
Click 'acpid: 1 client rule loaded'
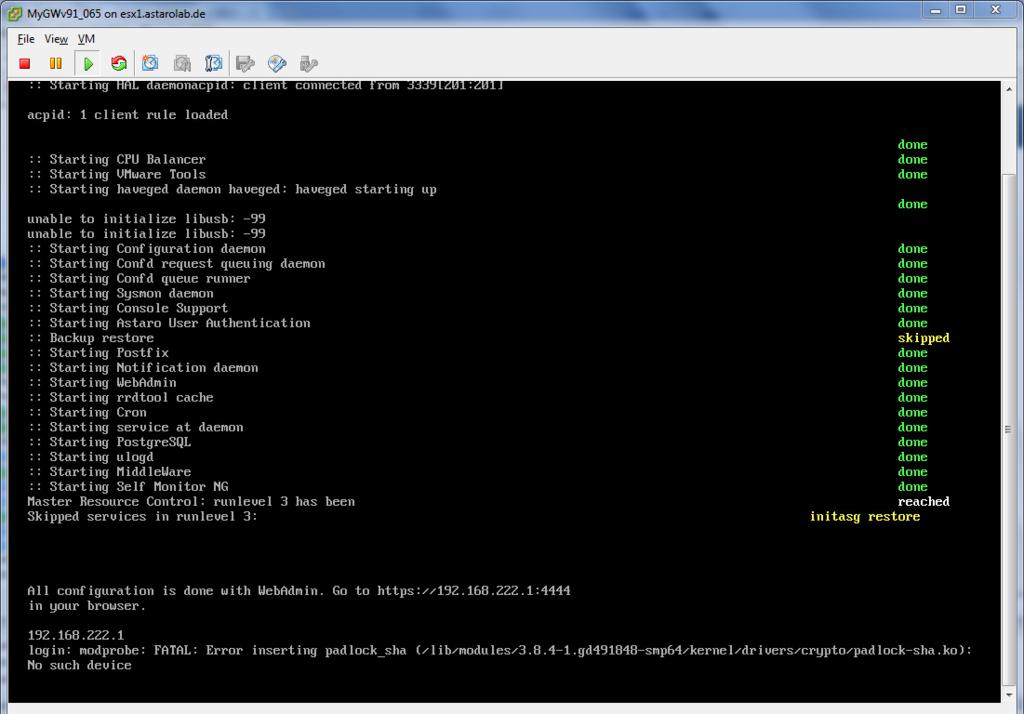pyautogui.click(x=128, y=115)
